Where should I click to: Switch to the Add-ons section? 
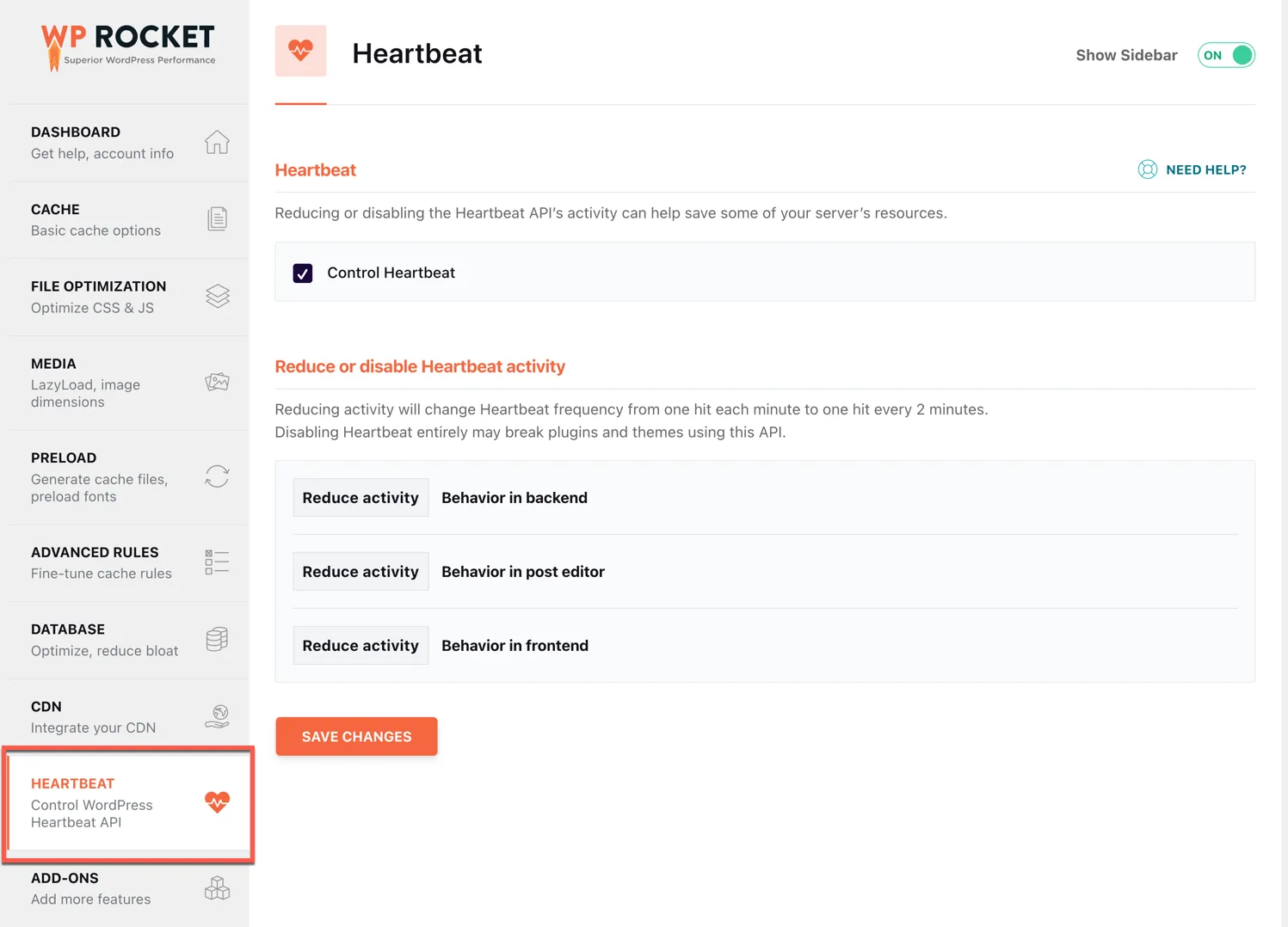click(x=90, y=887)
